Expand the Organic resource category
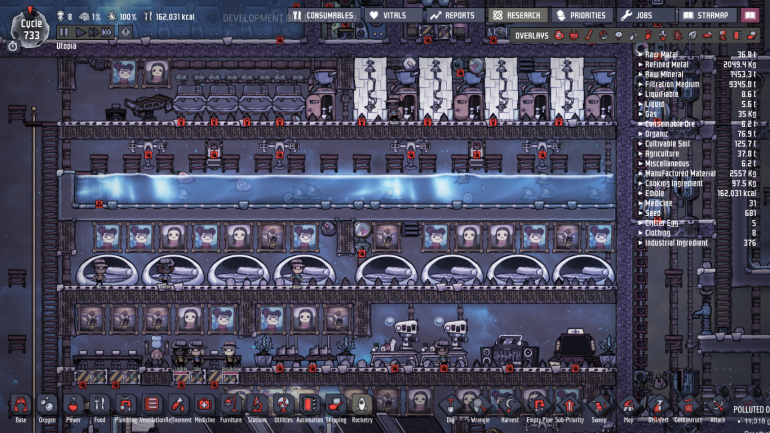The image size is (770, 433). pyautogui.click(x=697, y=134)
